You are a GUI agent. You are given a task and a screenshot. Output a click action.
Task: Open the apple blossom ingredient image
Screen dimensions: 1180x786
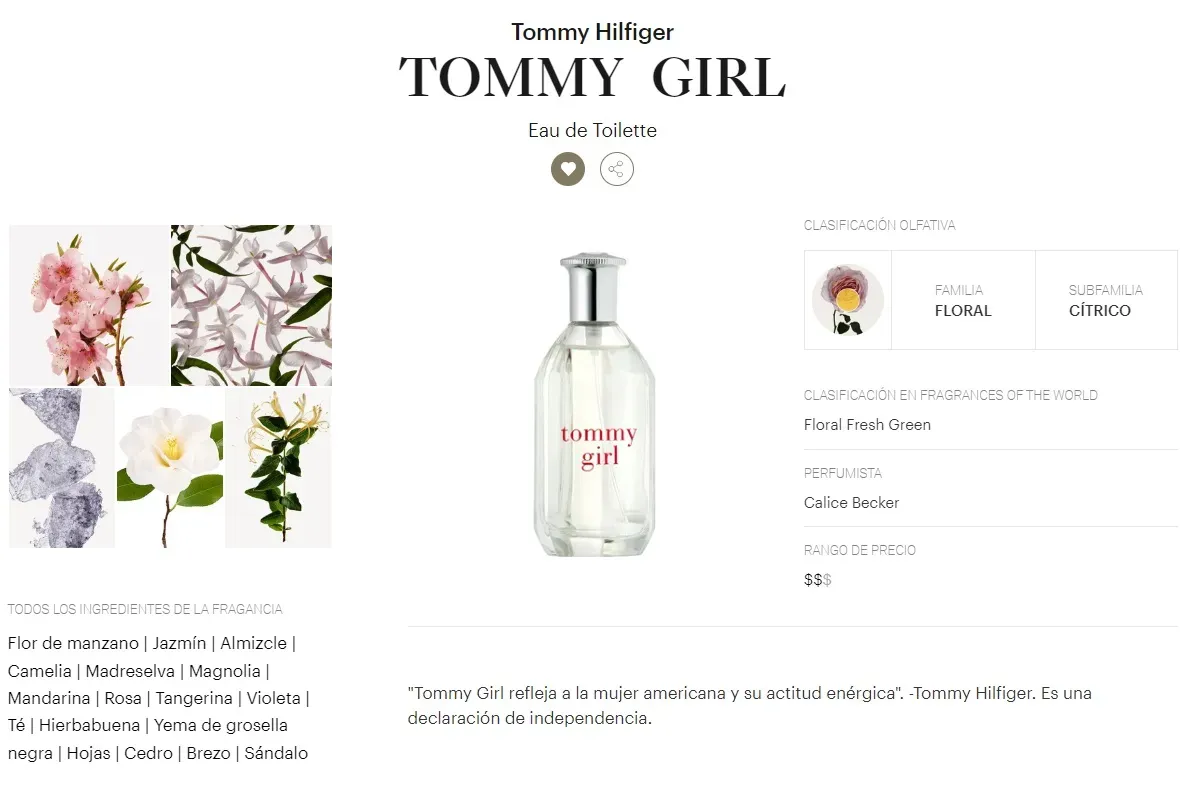(x=89, y=305)
